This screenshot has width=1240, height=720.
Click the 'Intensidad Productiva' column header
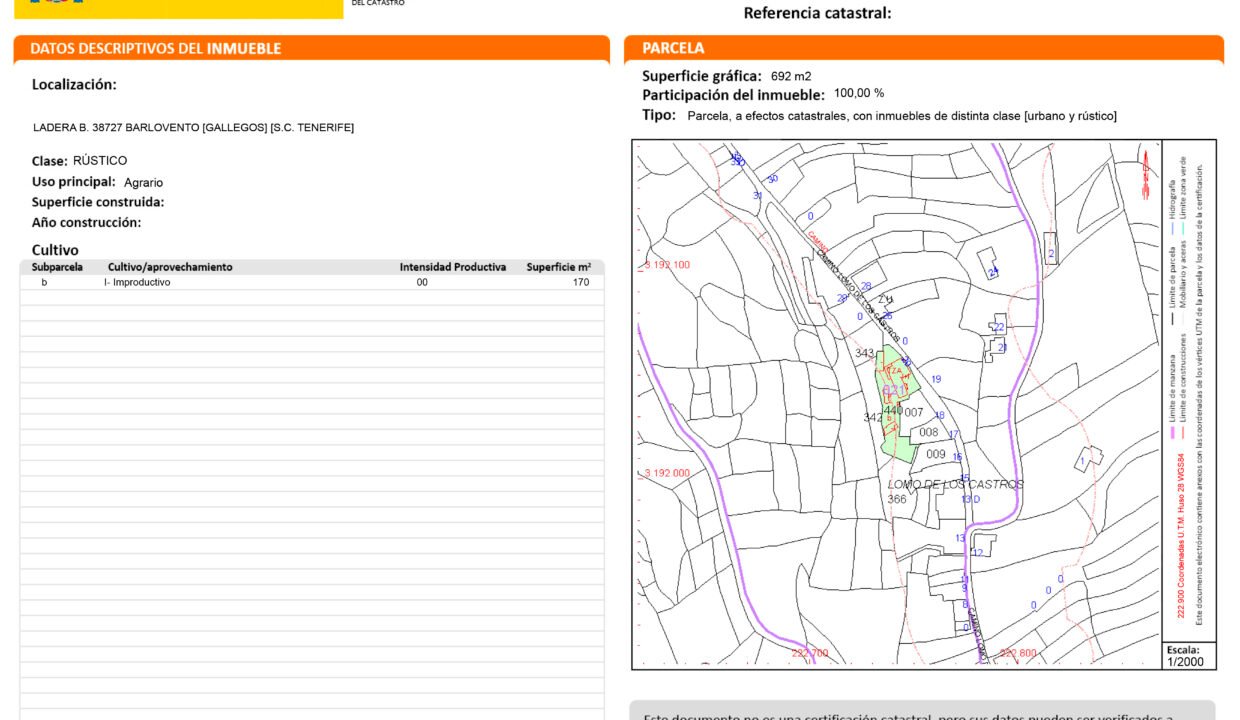click(x=453, y=267)
